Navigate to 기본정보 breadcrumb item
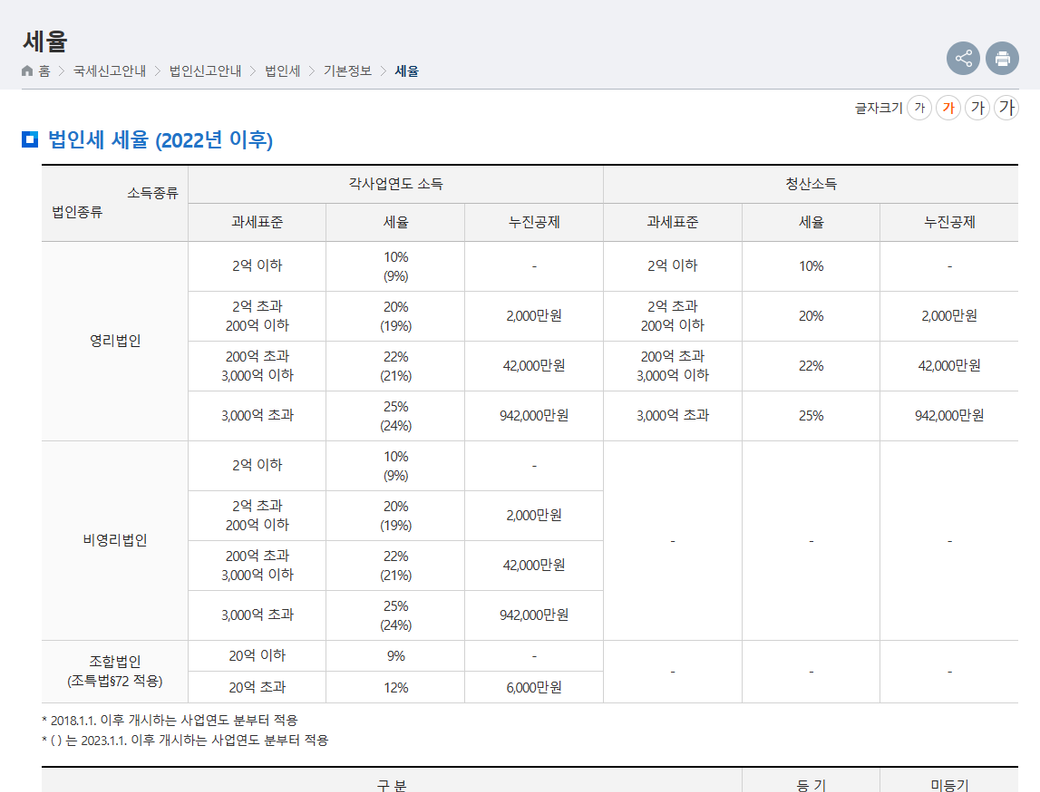1040x792 pixels. (x=347, y=71)
